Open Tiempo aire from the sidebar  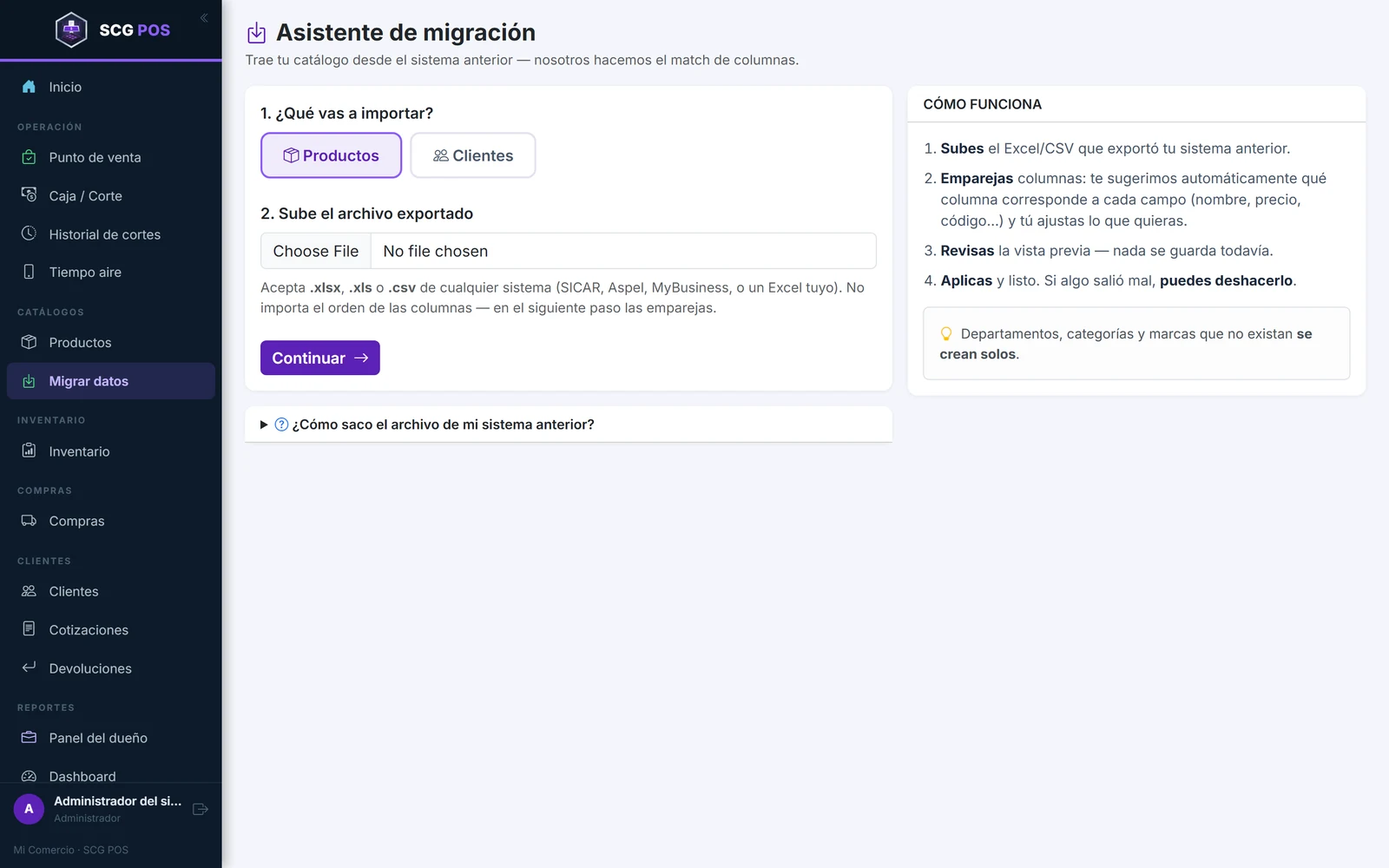(x=111, y=272)
